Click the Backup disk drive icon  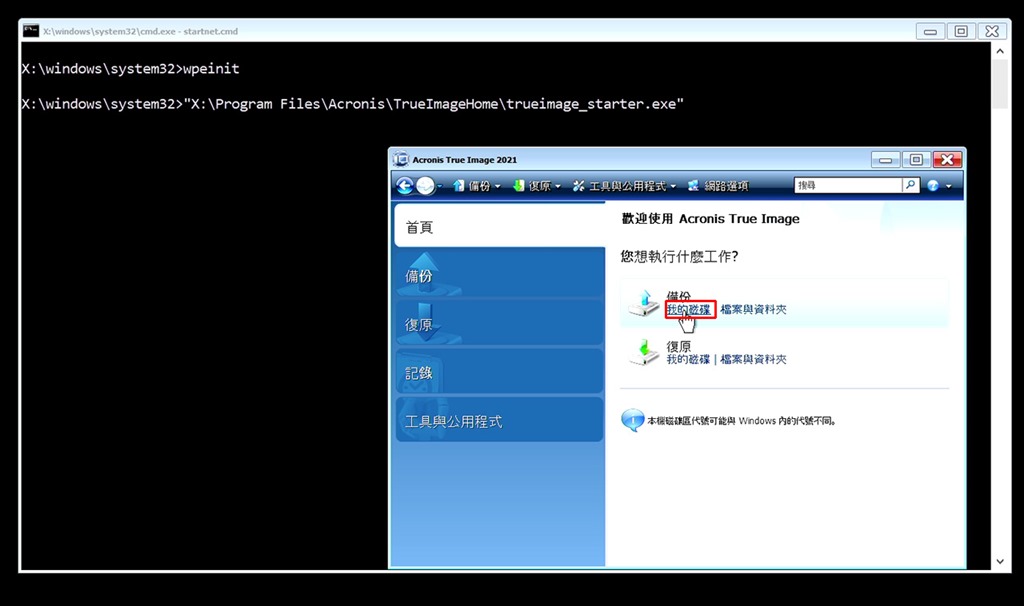tap(644, 303)
